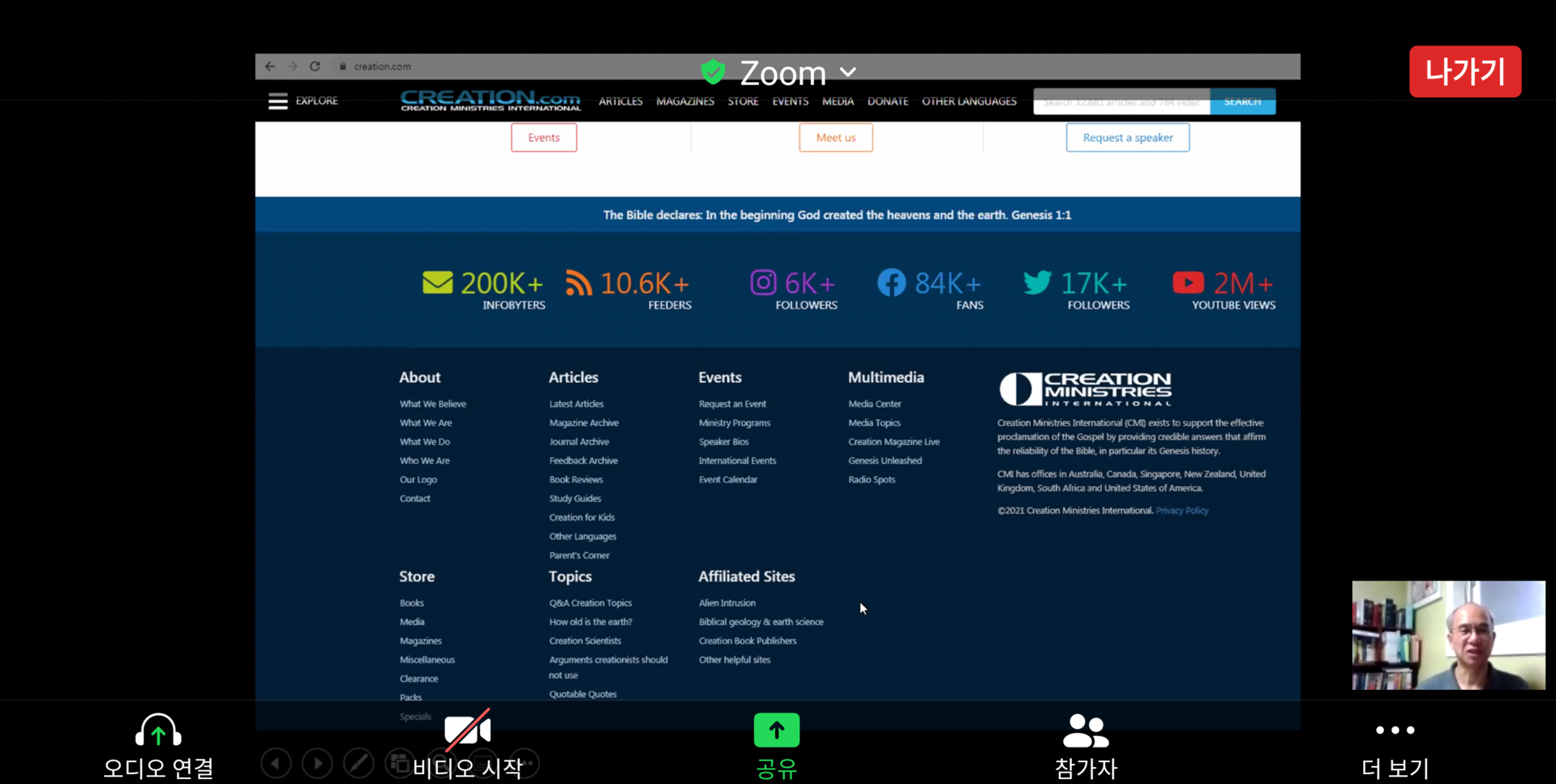Open the Alien Intrusion affiliated site link
Screen dimensions: 1556x784
727,603
